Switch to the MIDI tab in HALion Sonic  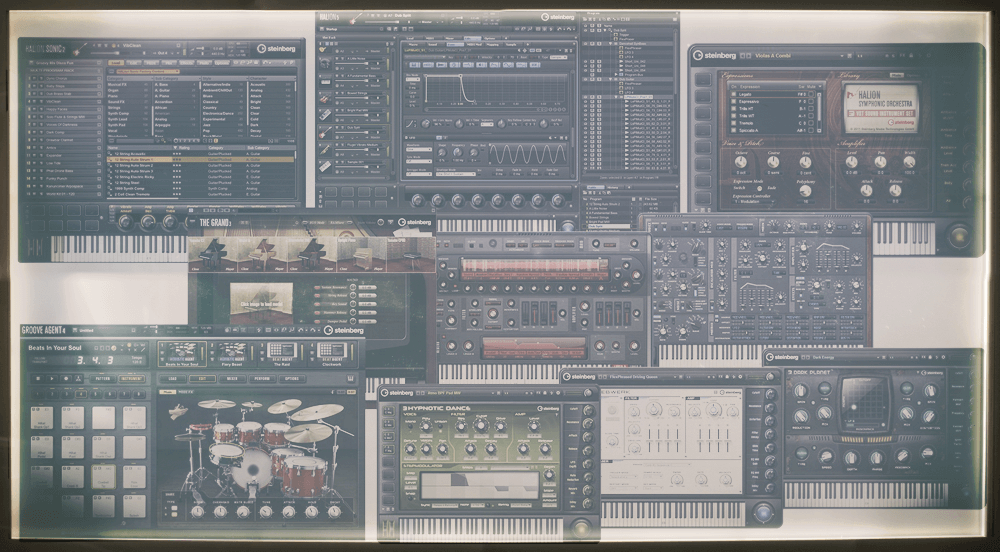point(151,63)
